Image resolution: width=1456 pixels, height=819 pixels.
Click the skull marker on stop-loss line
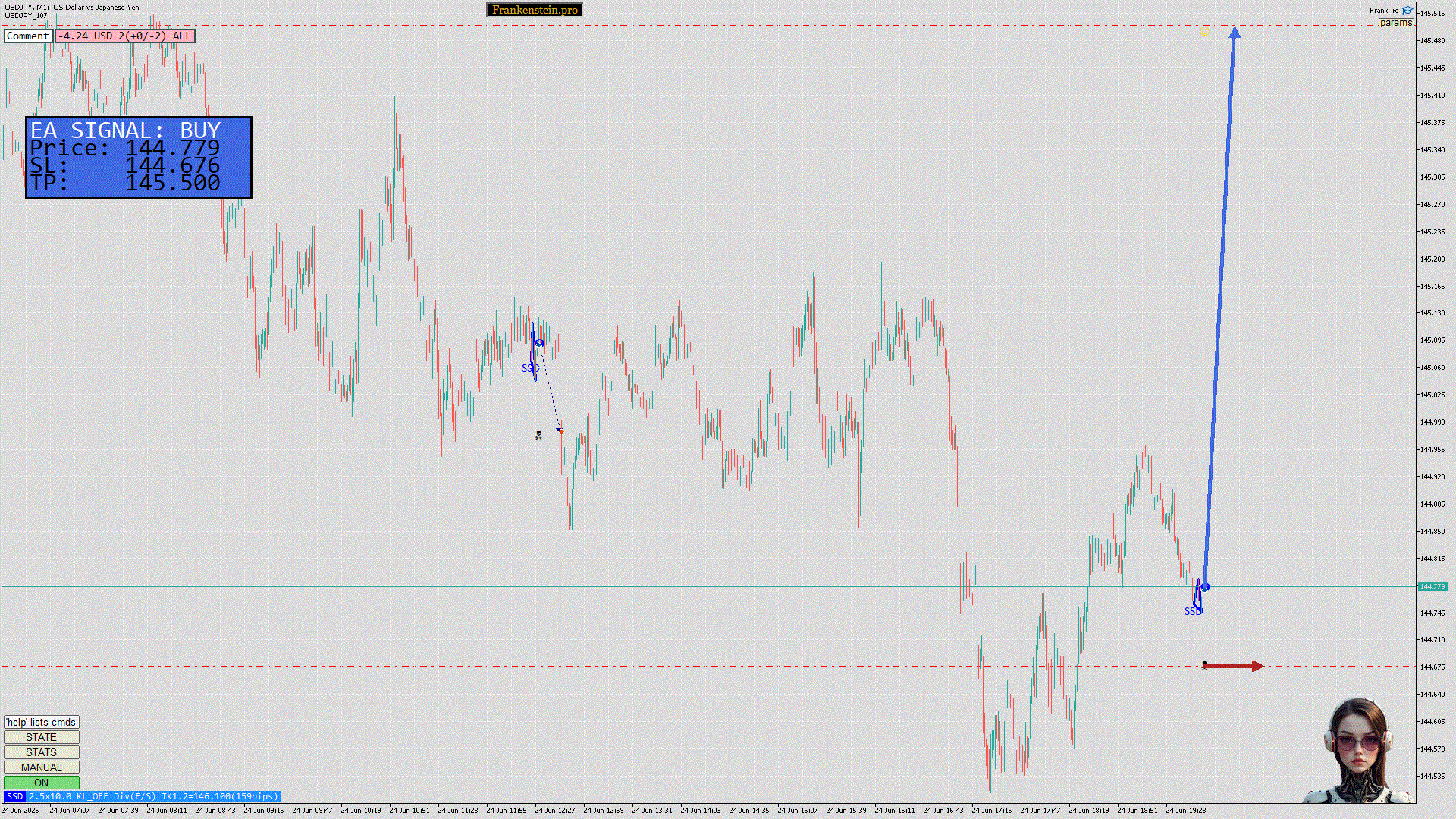click(x=1204, y=666)
